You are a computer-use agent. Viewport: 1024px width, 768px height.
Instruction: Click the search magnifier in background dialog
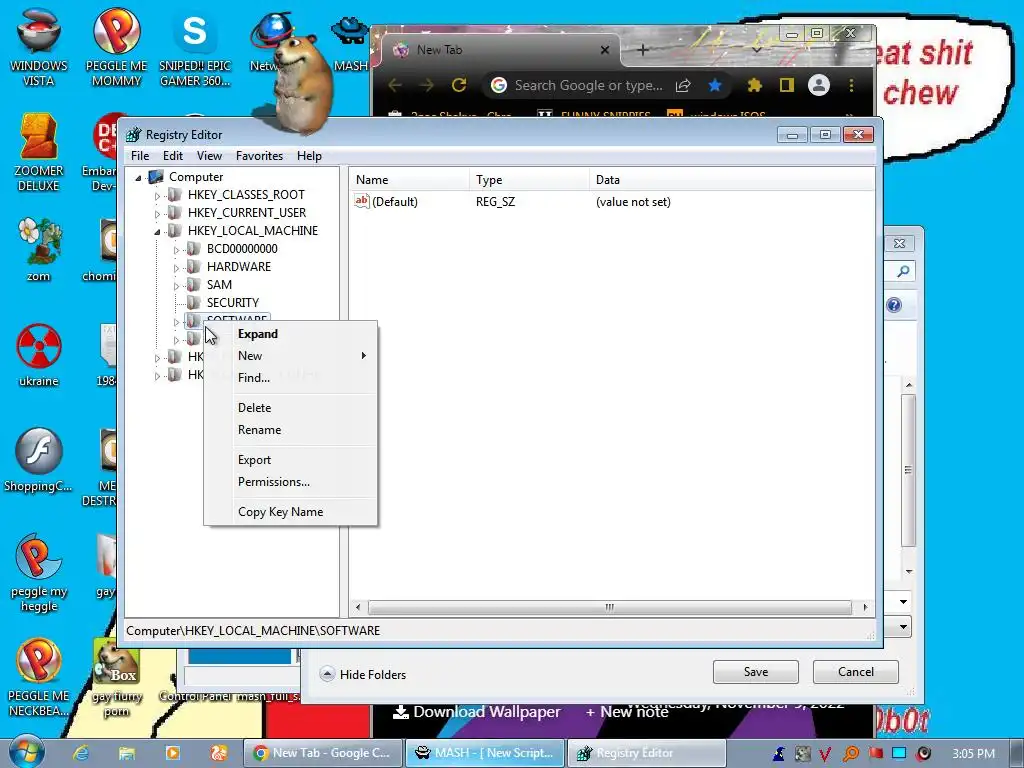tap(903, 271)
